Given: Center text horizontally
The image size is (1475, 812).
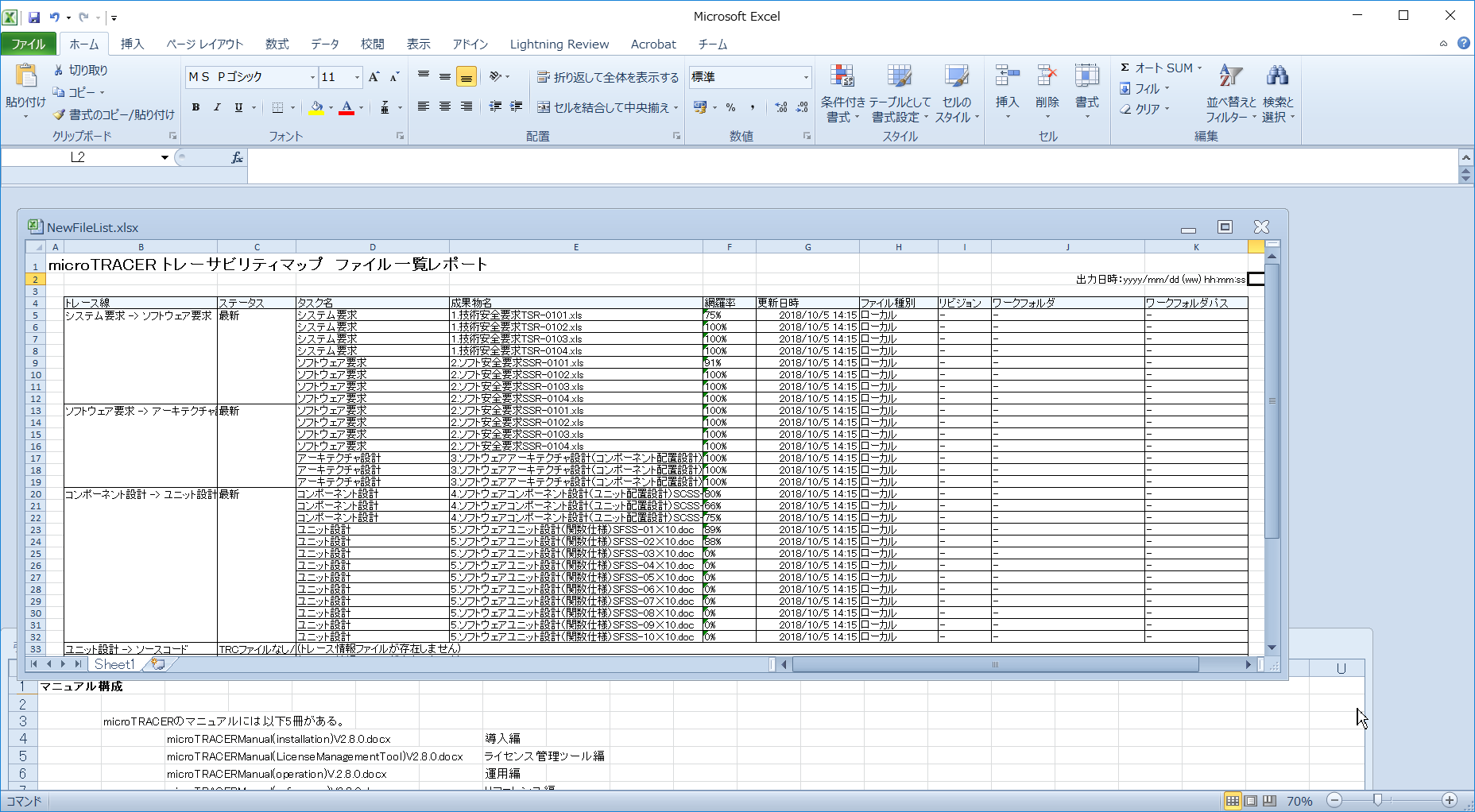Looking at the screenshot, I should (x=445, y=107).
